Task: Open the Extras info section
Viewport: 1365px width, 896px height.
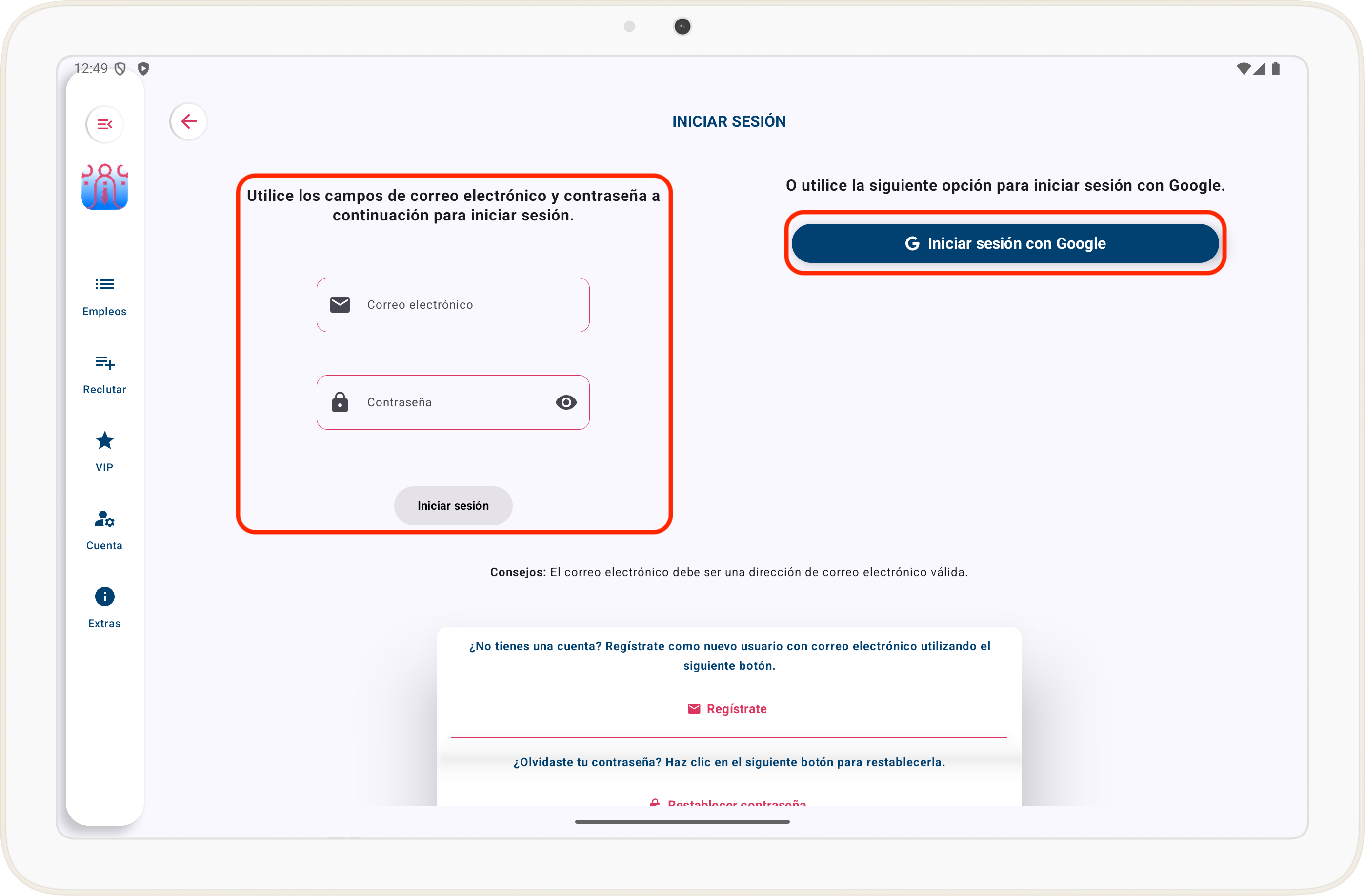Action: click(x=104, y=608)
